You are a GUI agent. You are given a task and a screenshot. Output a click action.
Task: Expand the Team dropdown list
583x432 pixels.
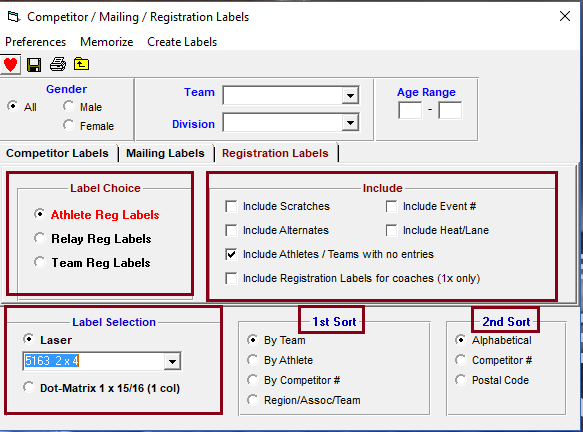point(350,96)
